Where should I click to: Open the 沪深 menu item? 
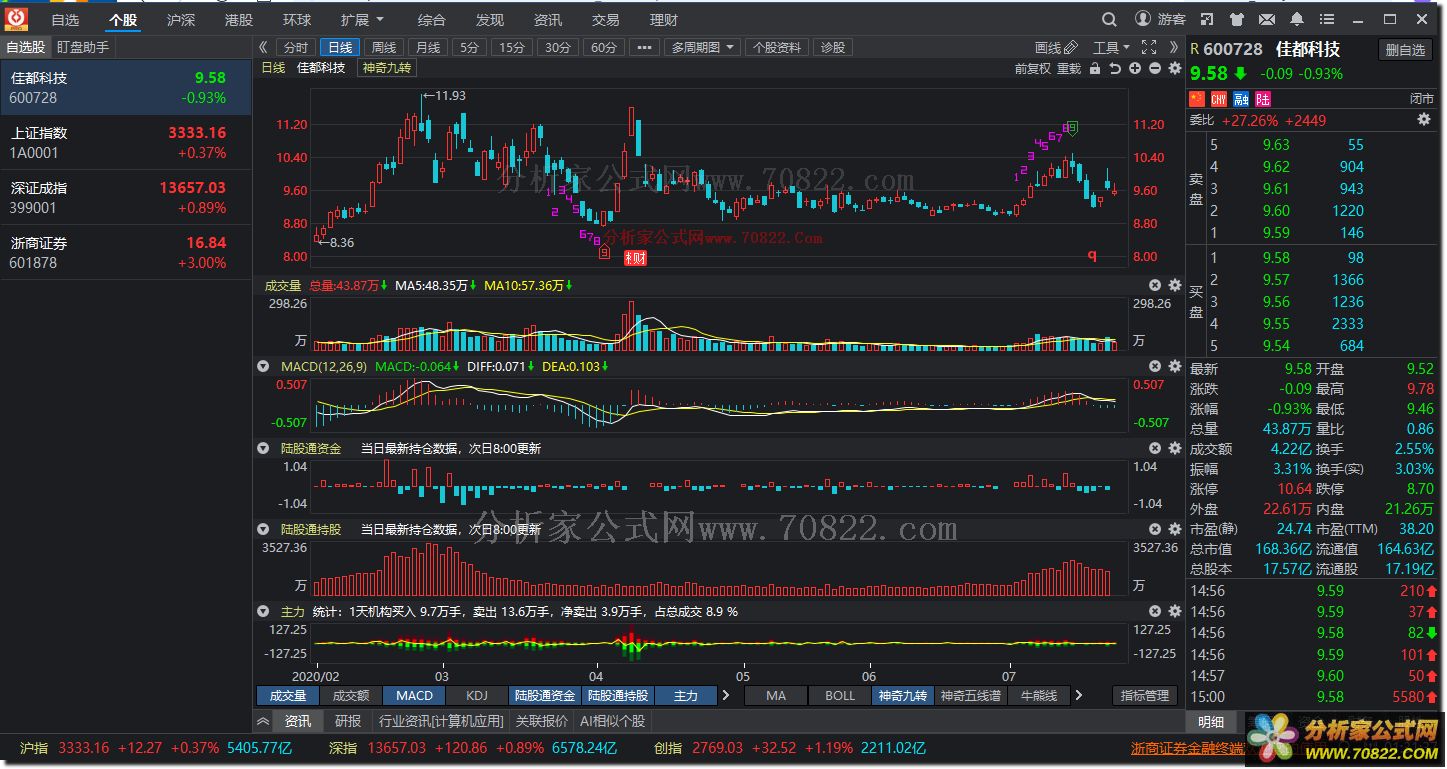tap(181, 20)
